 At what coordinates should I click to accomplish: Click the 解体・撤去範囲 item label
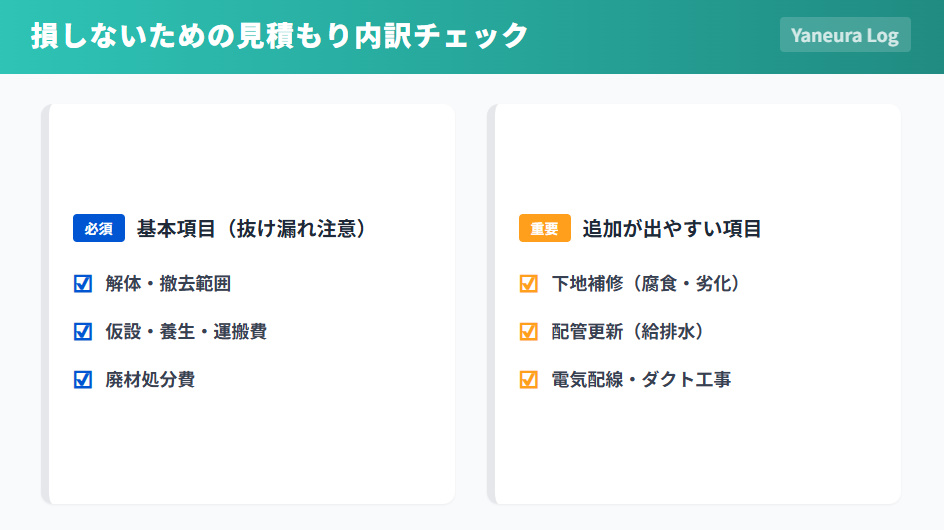tap(168, 284)
